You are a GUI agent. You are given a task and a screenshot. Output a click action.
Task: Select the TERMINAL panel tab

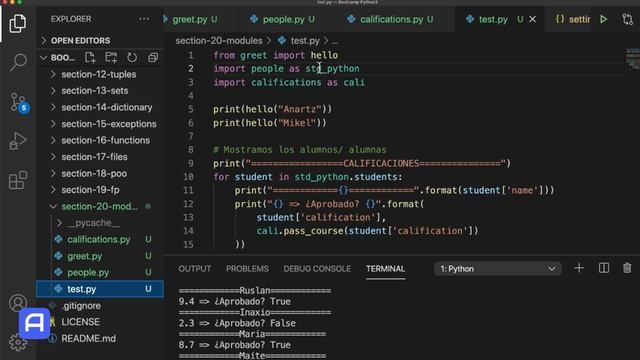[x=385, y=269]
